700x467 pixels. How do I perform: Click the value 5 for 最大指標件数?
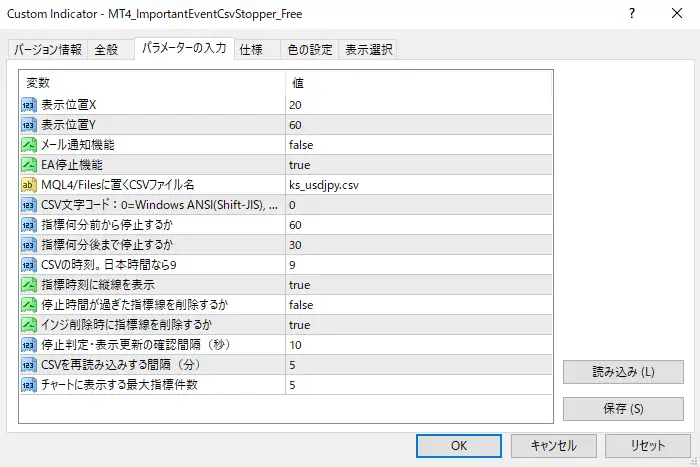[x=292, y=385]
